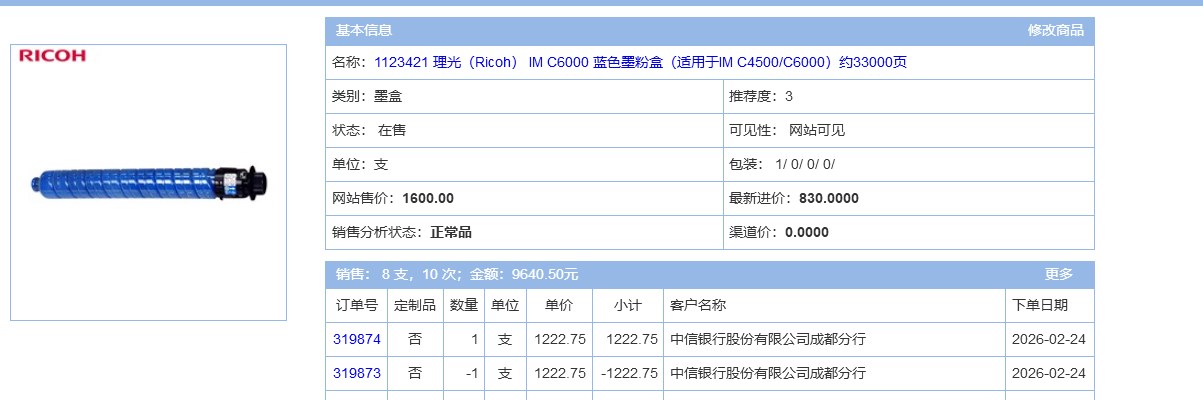The height and width of the screenshot is (400, 1203).
Task: Click the 基本信息 section header
Action: (x=363, y=31)
